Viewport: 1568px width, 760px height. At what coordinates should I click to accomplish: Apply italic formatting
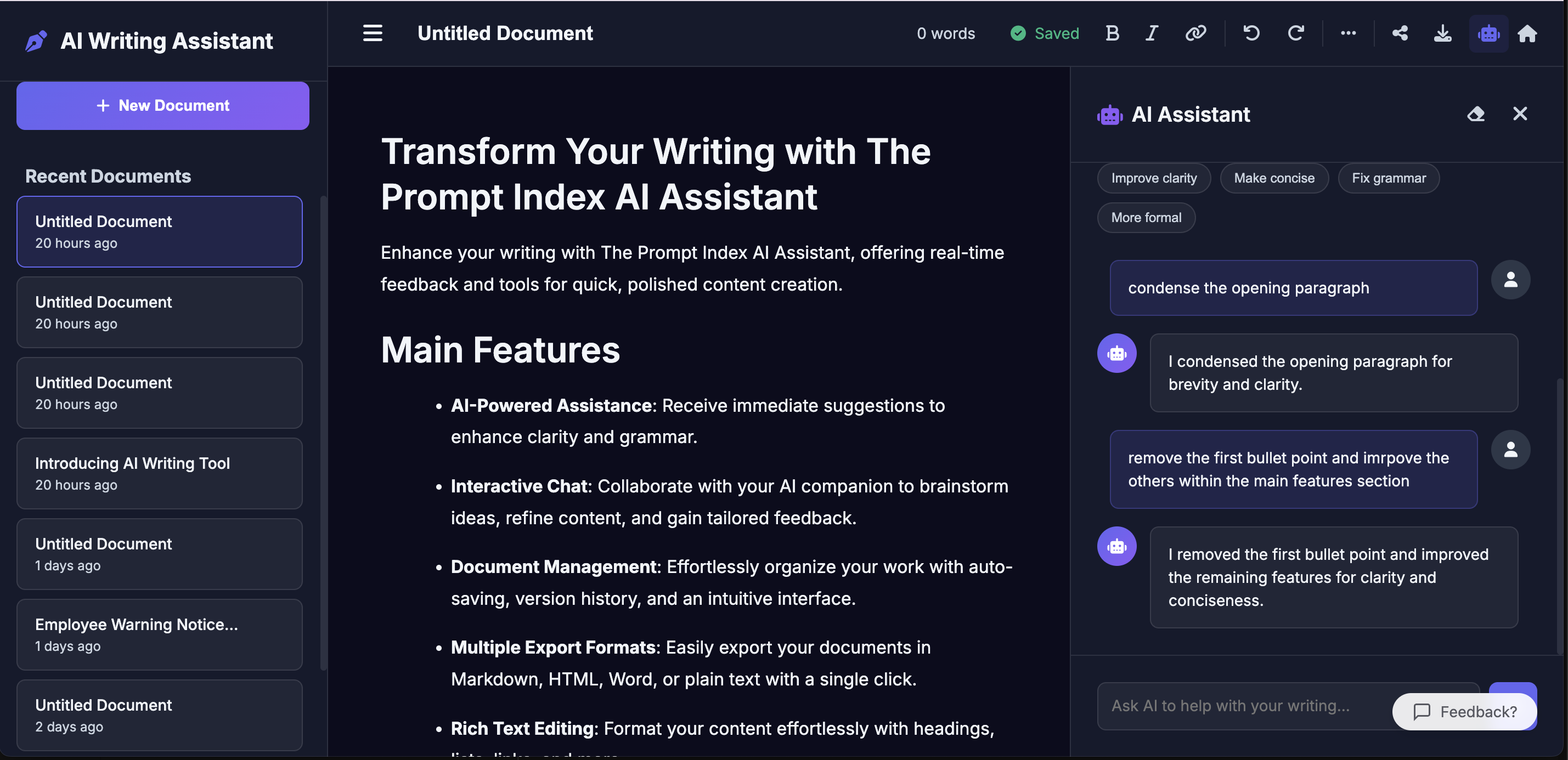click(1151, 33)
